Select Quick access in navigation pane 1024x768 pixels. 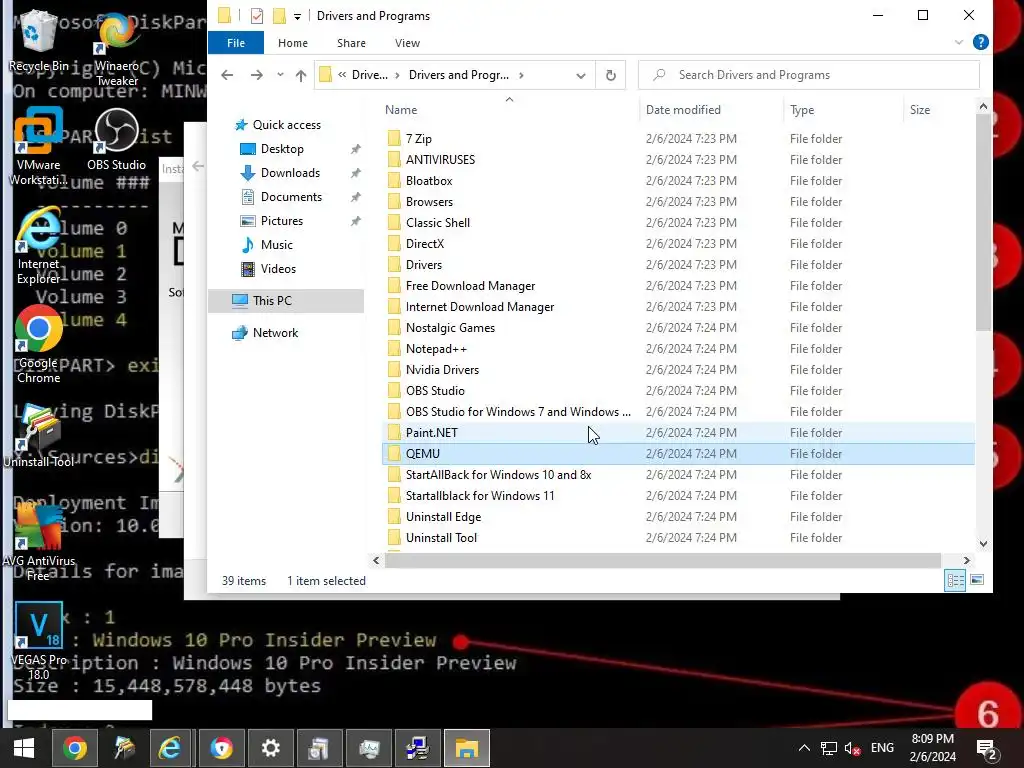(287, 125)
